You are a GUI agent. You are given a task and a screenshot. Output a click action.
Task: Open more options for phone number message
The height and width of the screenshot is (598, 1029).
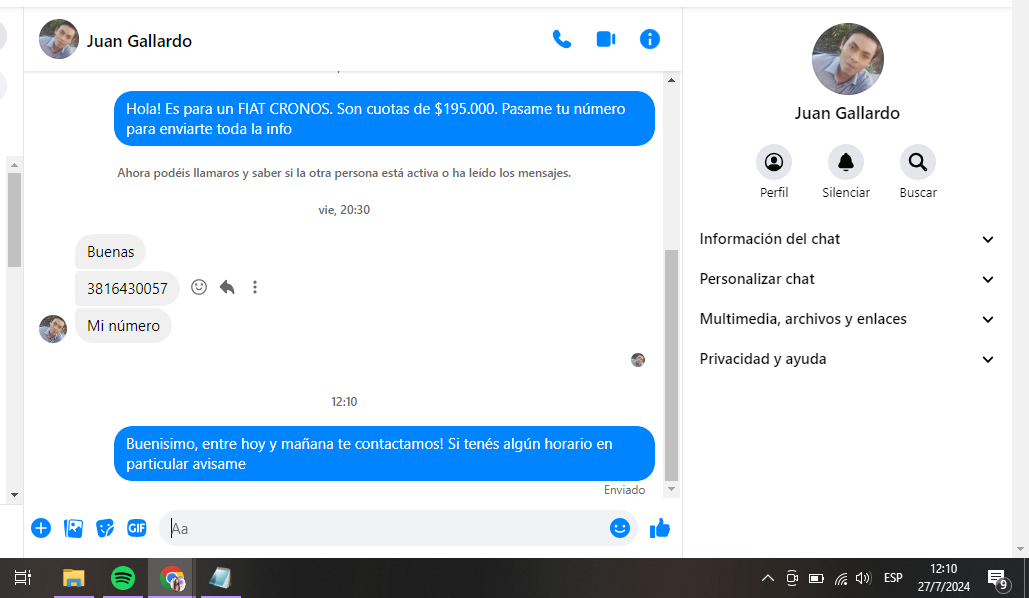[255, 287]
